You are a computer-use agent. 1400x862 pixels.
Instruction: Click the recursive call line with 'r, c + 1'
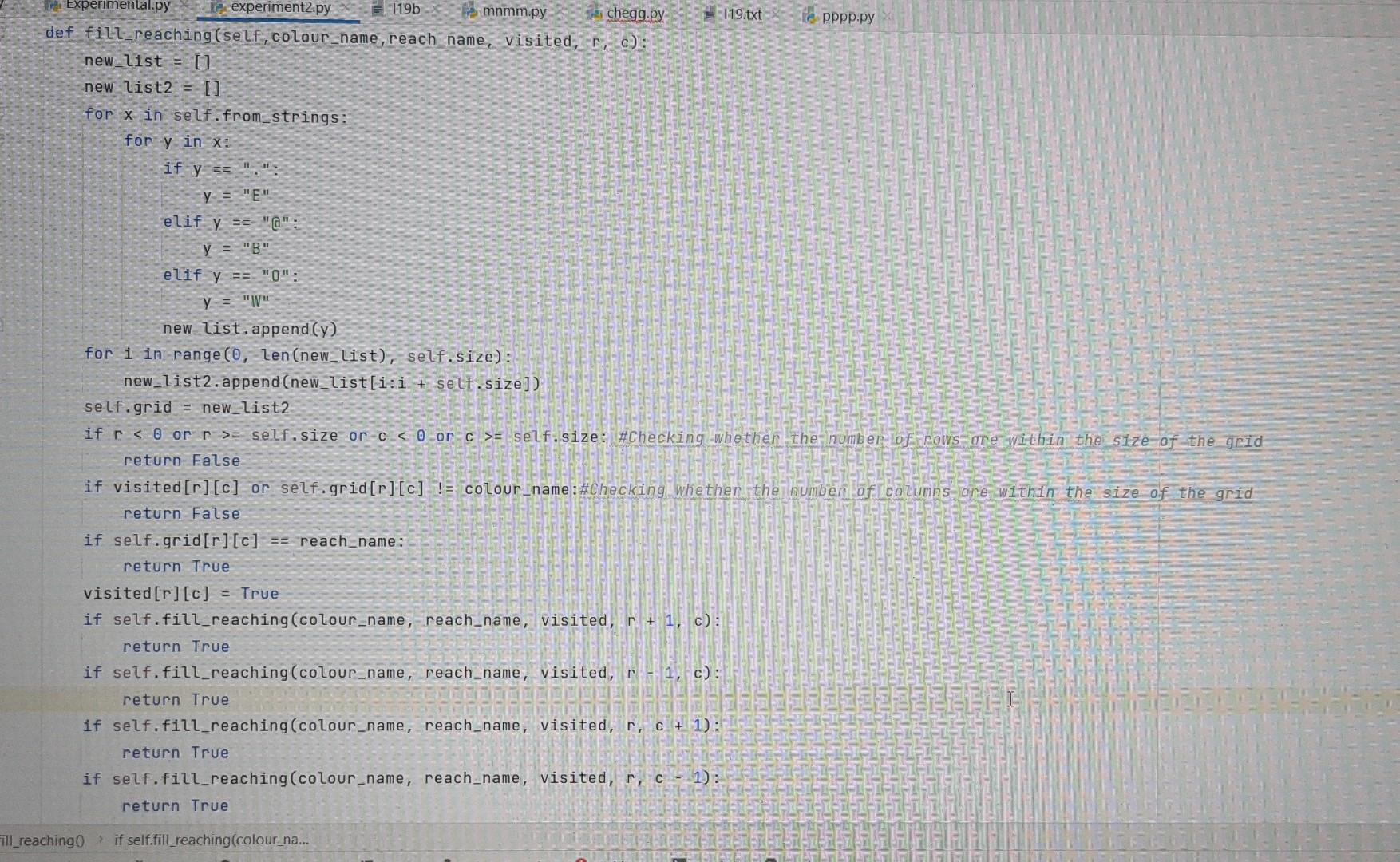pyautogui.click(x=401, y=726)
